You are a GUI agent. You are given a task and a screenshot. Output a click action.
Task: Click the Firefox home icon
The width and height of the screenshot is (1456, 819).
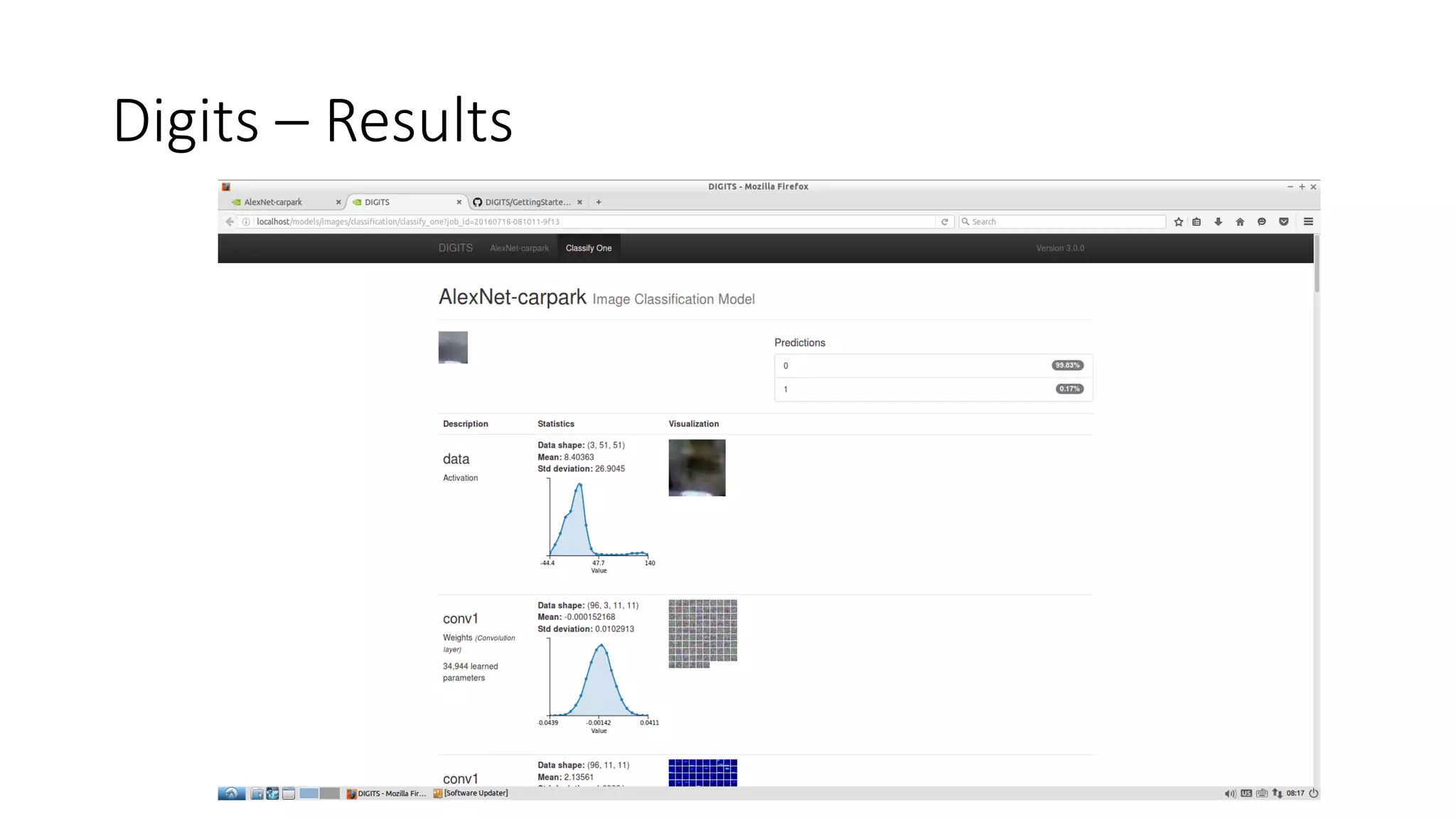point(1240,222)
